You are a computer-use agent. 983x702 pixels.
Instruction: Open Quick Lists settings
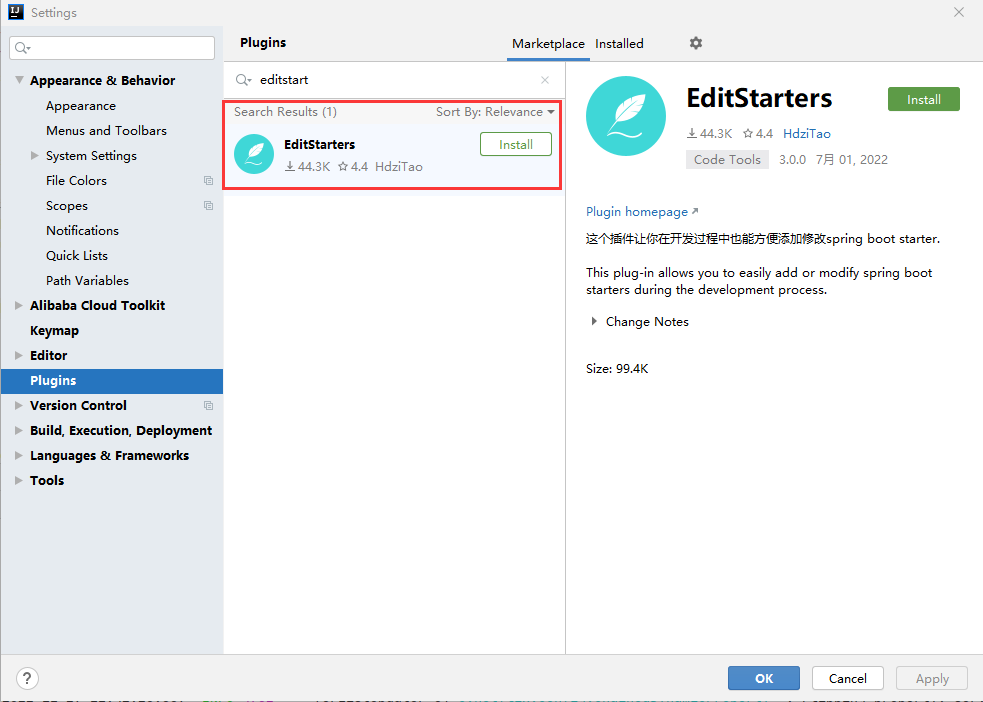tap(77, 256)
